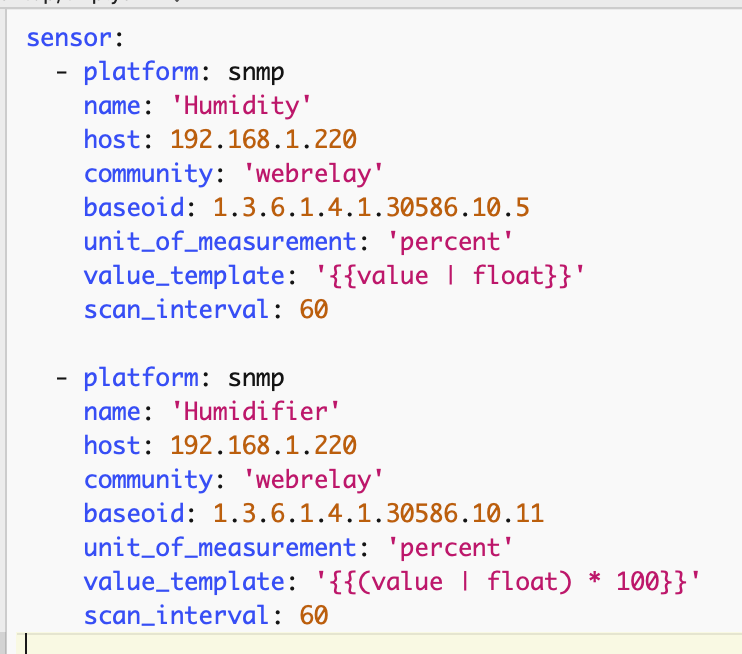Click scan_interval value 60 in Humidifier block
This screenshot has width=742, height=654.
313,615
